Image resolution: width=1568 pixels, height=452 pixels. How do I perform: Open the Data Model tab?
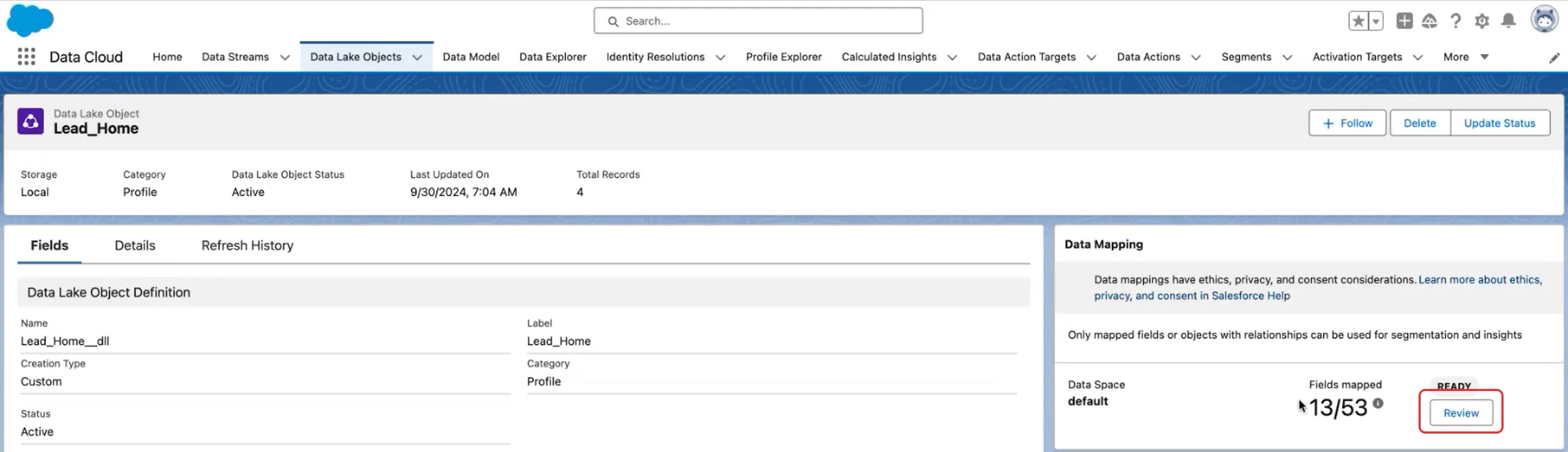click(x=471, y=57)
